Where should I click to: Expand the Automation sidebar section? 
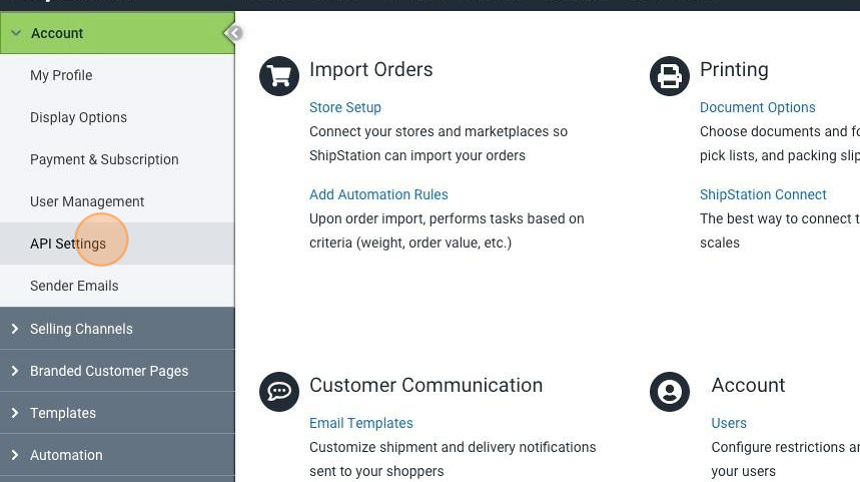(x=66, y=454)
